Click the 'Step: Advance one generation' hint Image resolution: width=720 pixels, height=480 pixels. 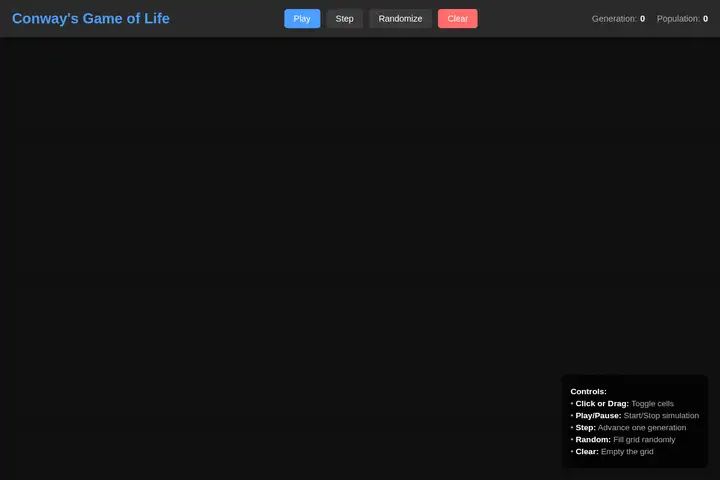click(x=628, y=428)
